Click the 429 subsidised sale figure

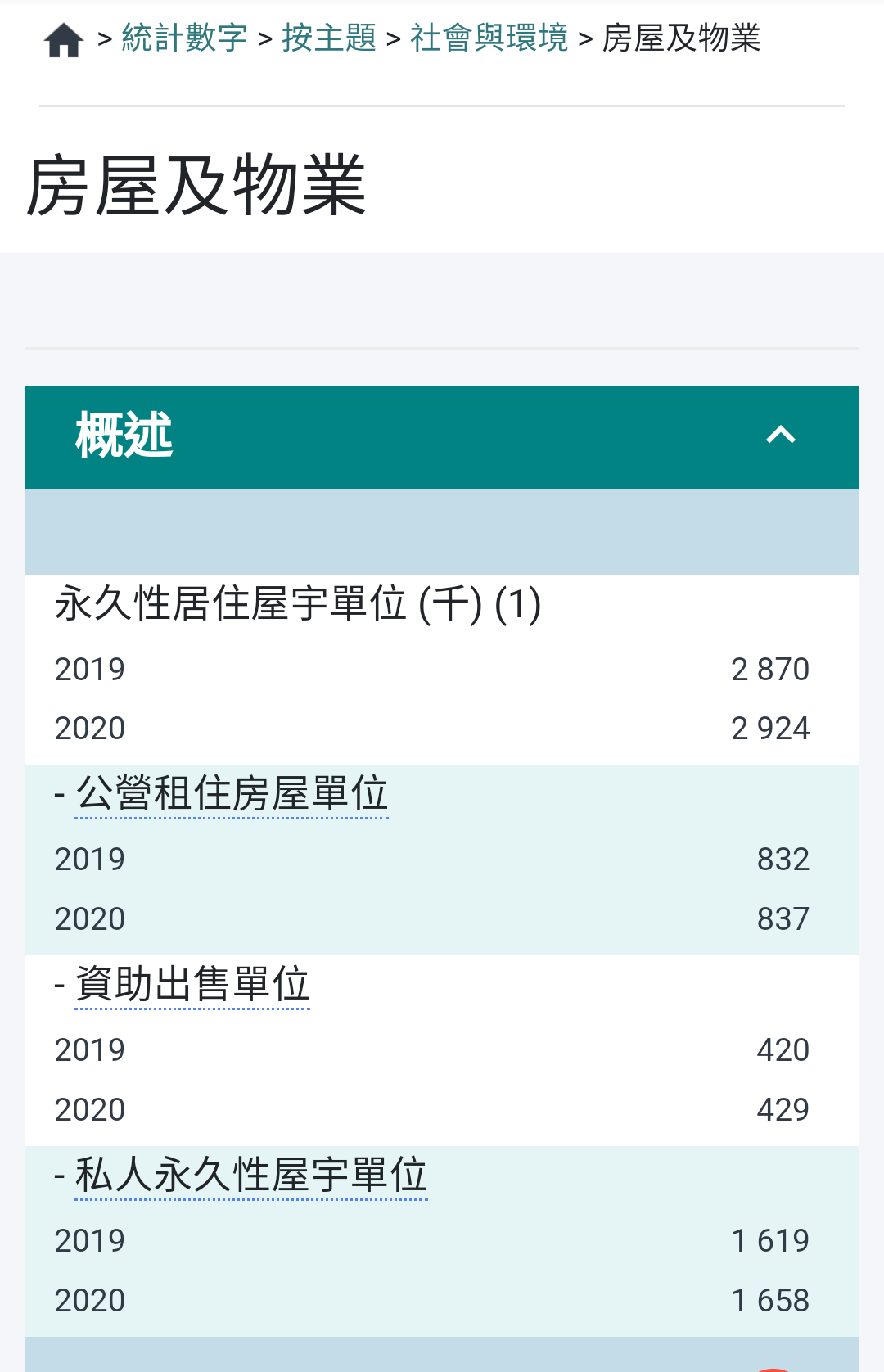point(783,1110)
